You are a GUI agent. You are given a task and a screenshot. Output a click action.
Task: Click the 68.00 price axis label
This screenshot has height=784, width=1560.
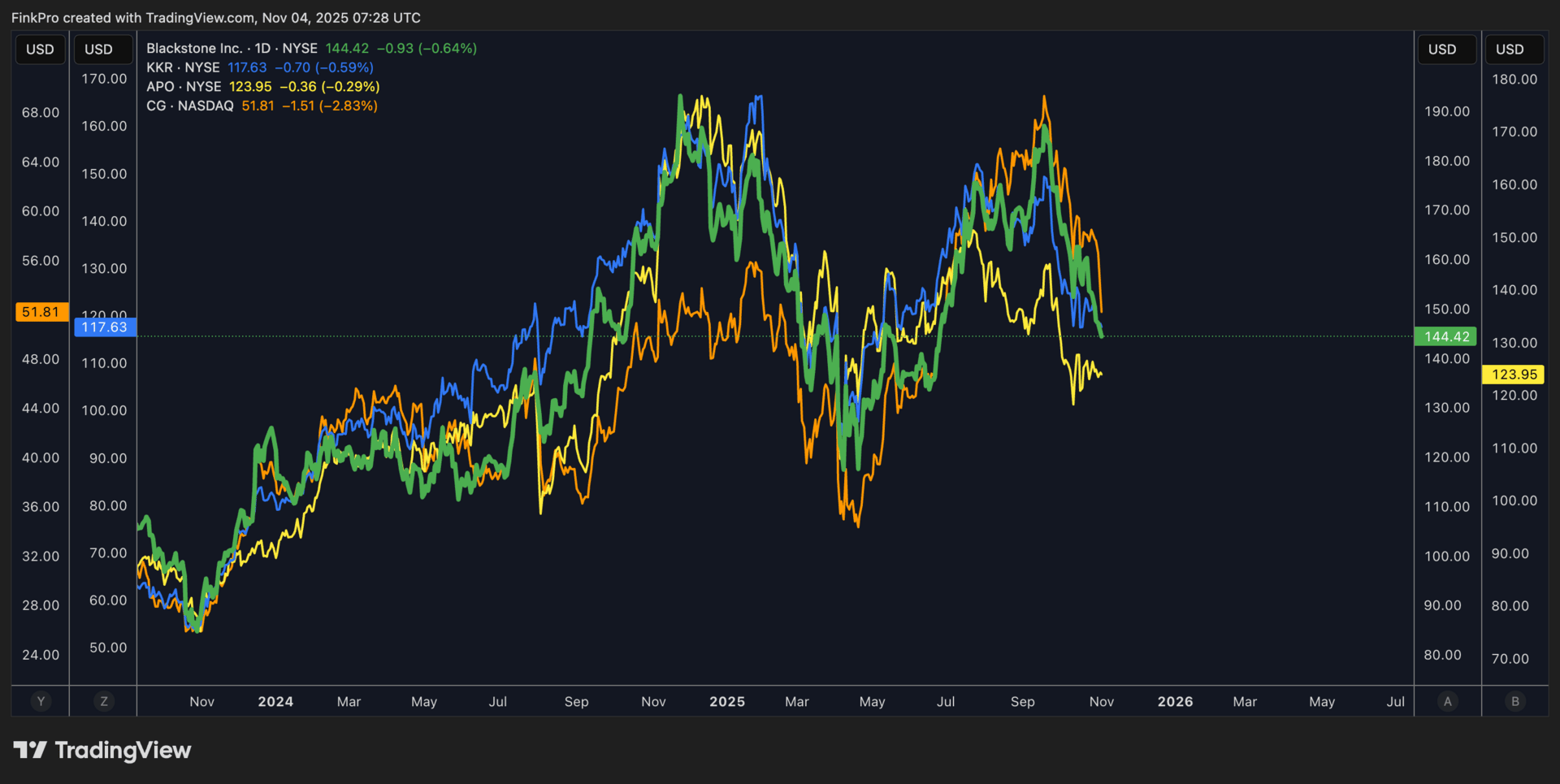coord(41,113)
